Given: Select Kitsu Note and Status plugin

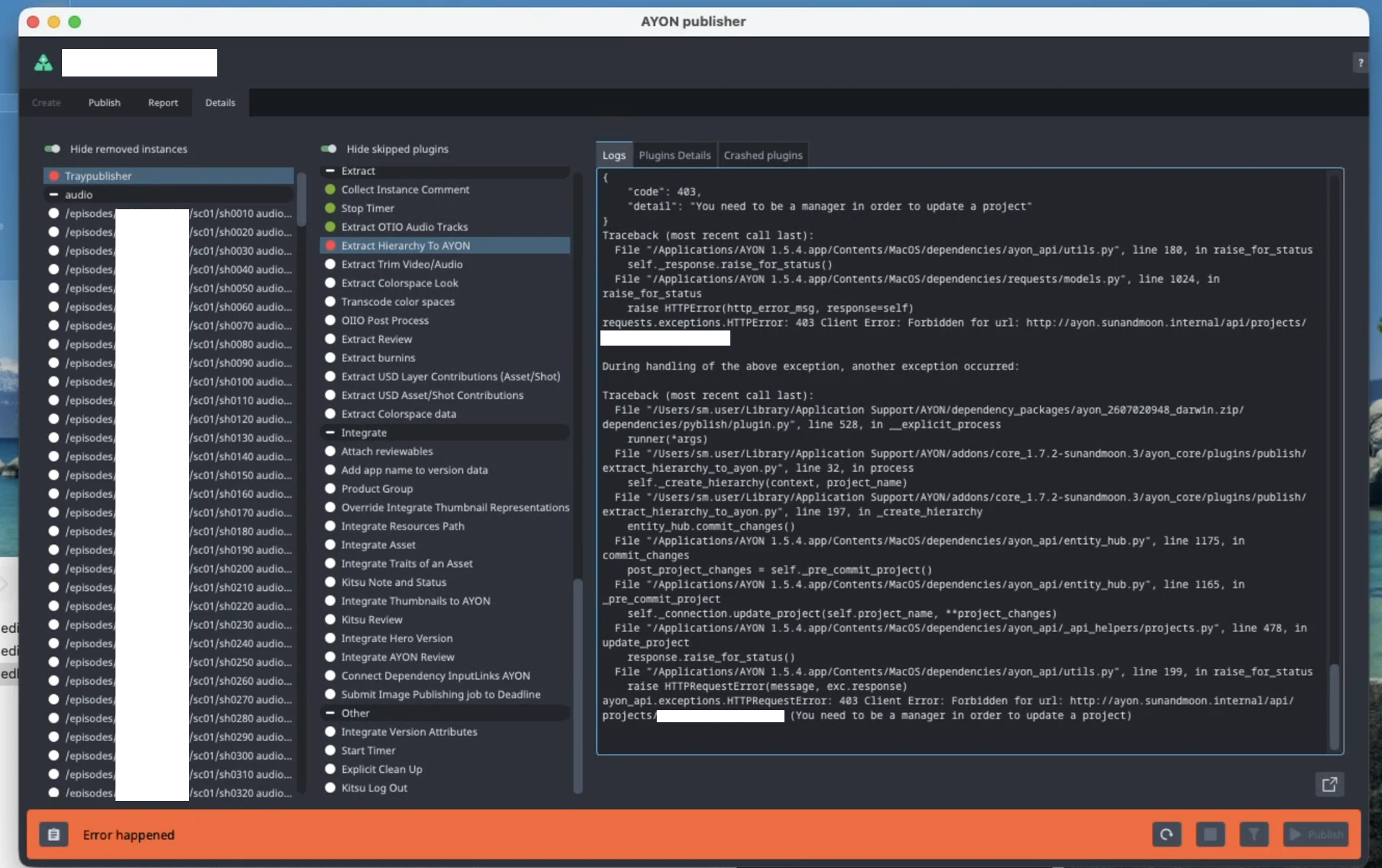Looking at the screenshot, I should [x=445, y=582].
